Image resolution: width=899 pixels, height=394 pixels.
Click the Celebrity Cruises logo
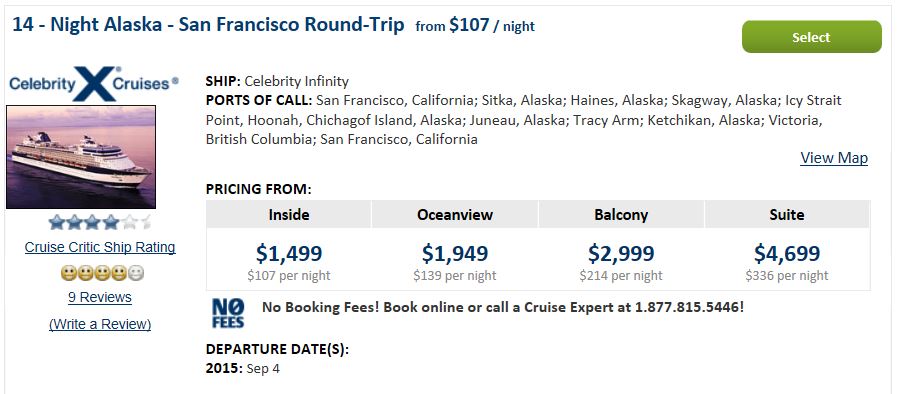pyautogui.click(x=93, y=83)
